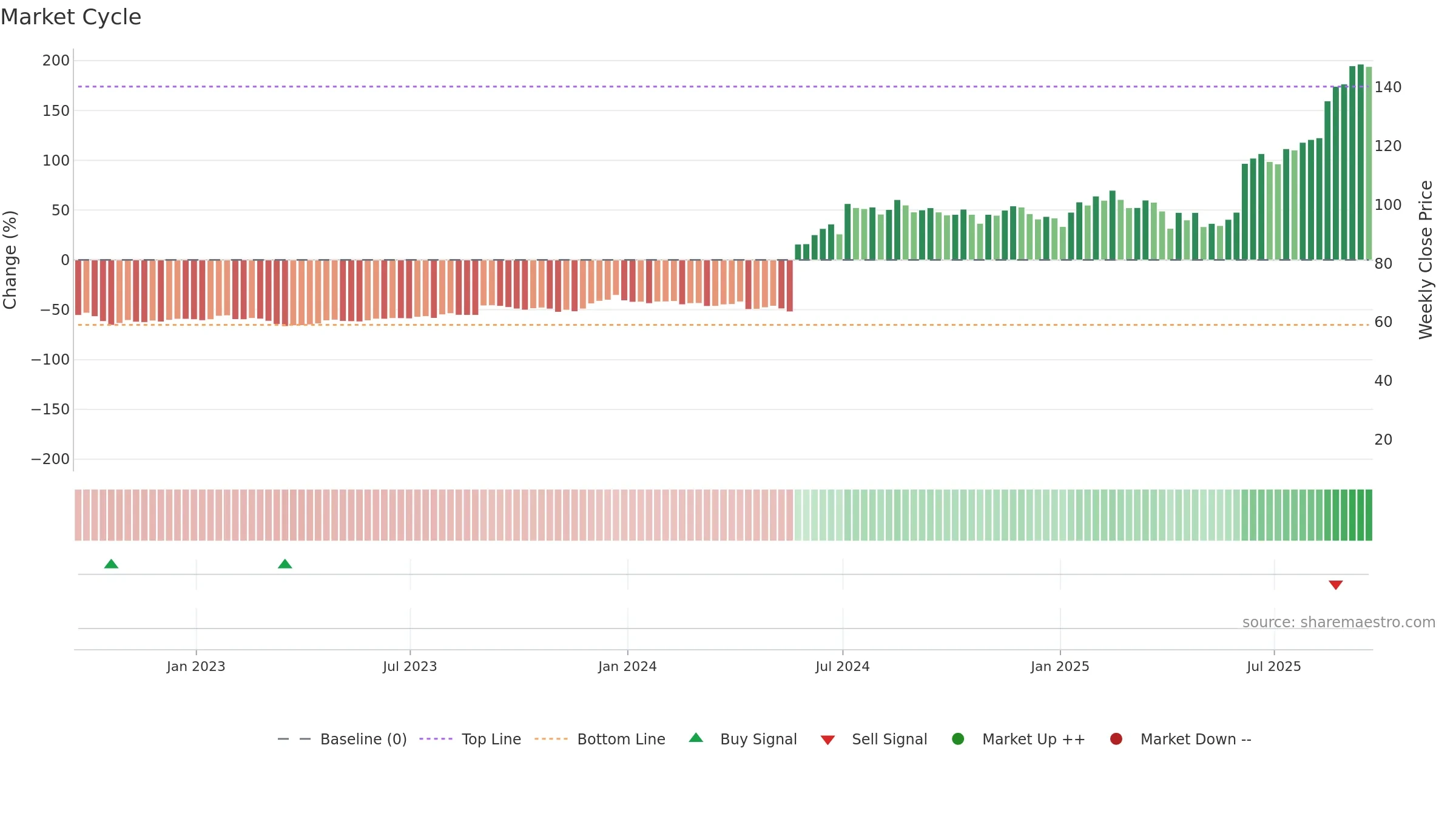
Task: Toggle the Baseline (0) legend entry
Action: (x=342, y=740)
